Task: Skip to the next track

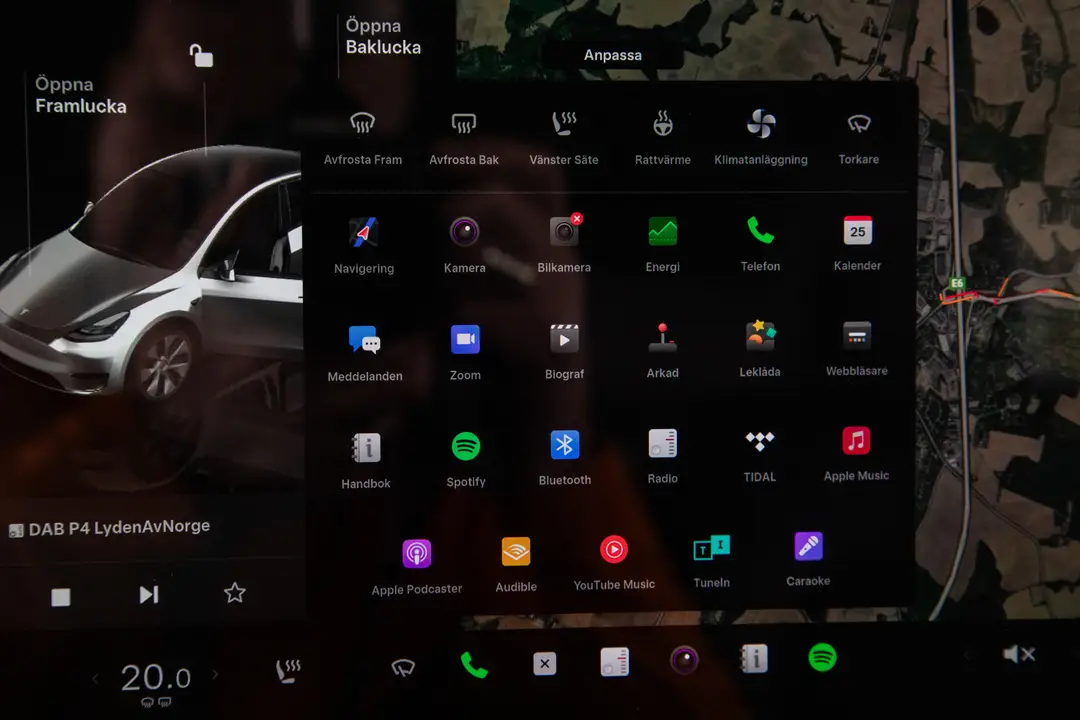Action: pyautogui.click(x=148, y=593)
